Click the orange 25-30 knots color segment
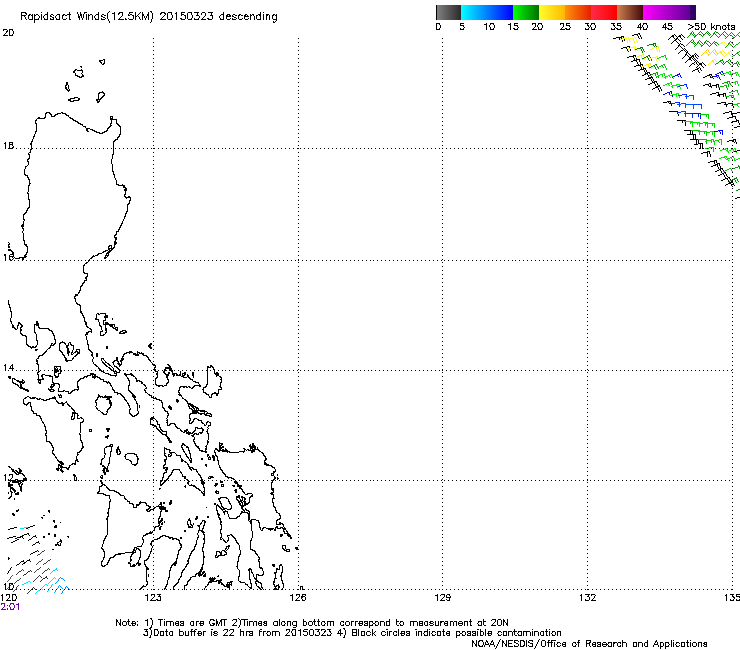The image size is (740, 650). click(578, 13)
